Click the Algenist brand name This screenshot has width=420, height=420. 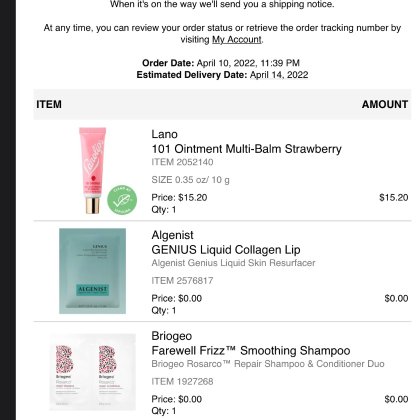pyautogui.click(x=172, y=235)
